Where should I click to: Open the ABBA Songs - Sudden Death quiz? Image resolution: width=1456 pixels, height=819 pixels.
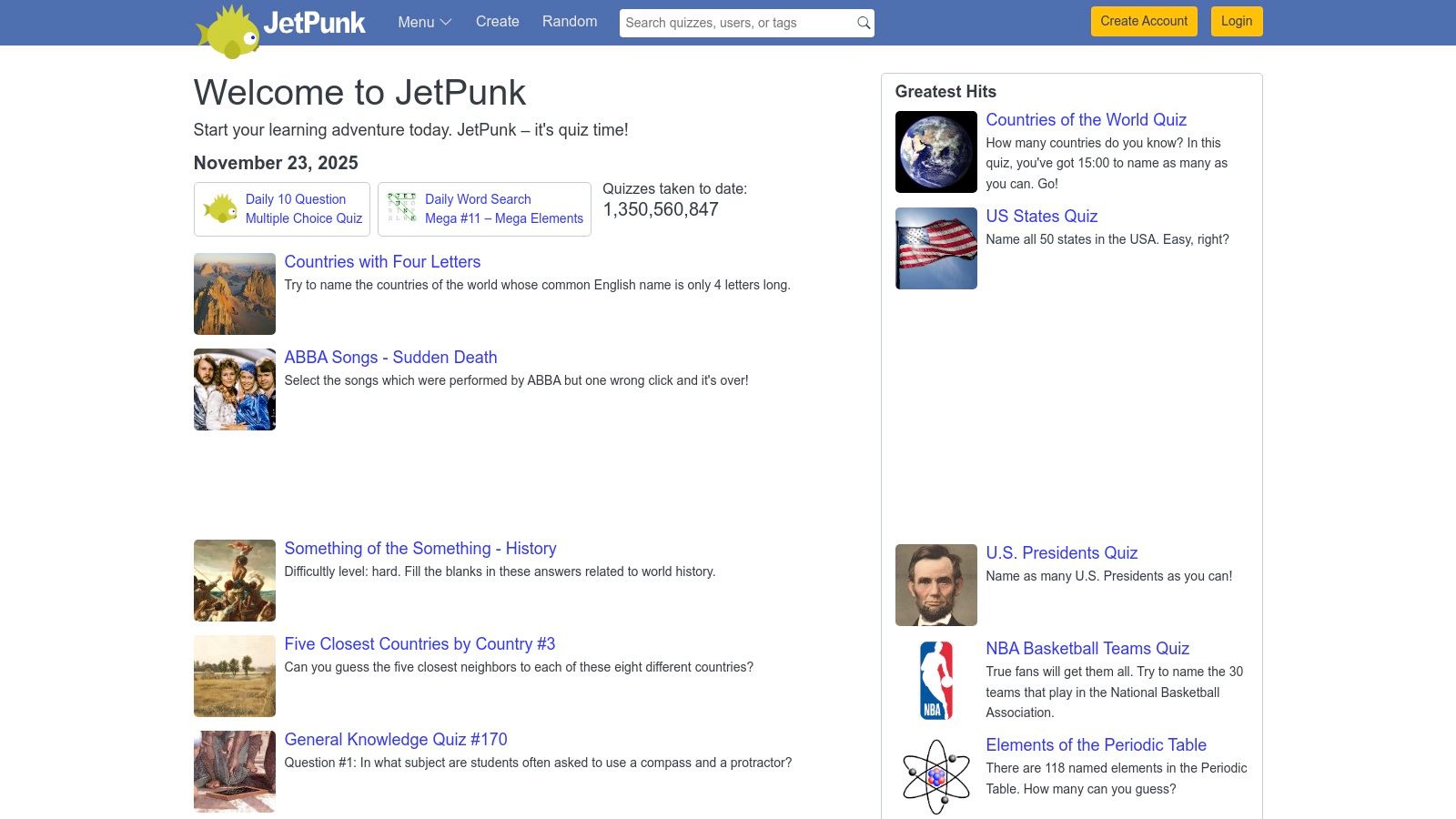pos(390,357)
